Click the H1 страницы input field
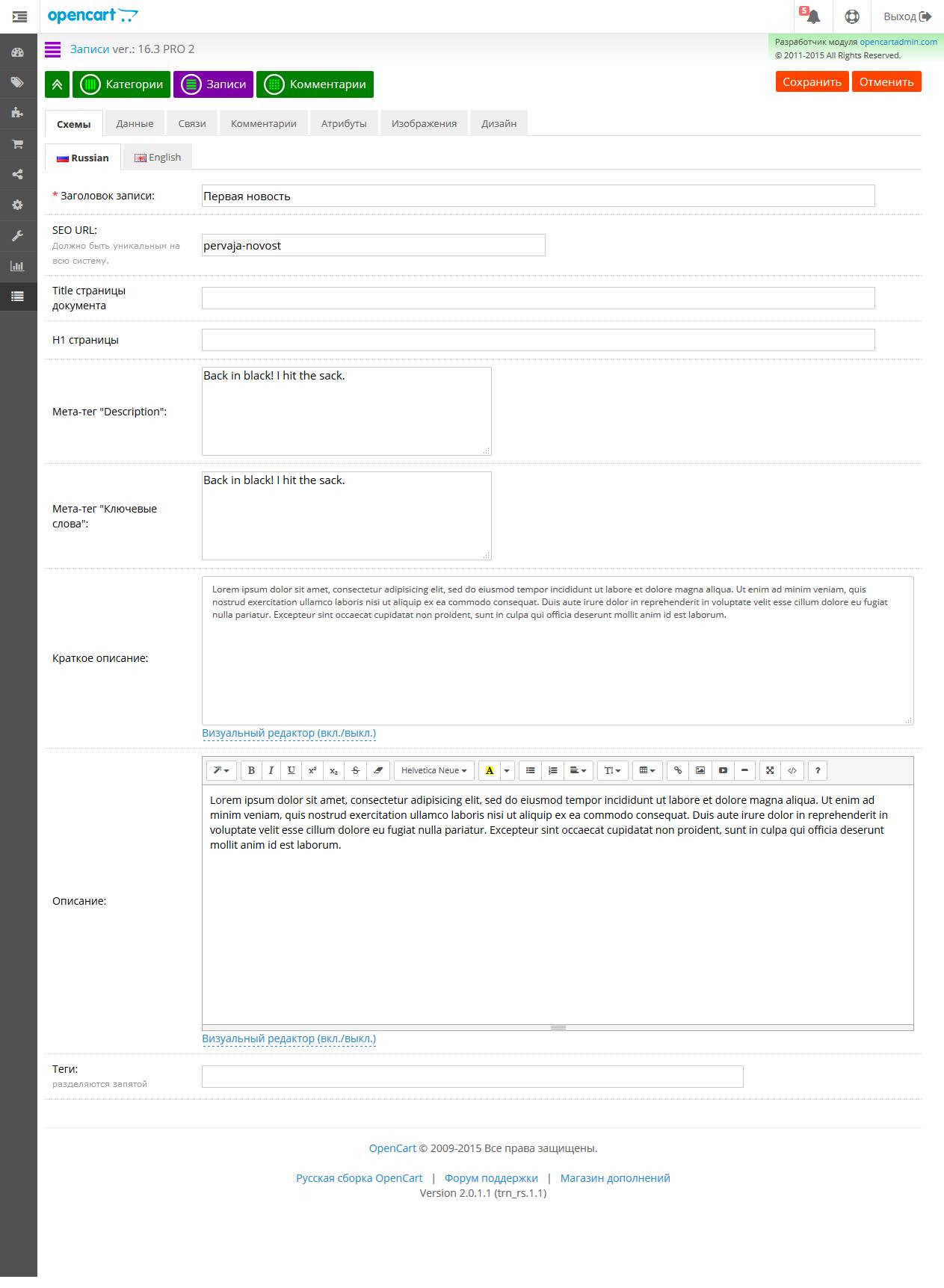Screen dimensions: 944x1288 tap(538, 340)
